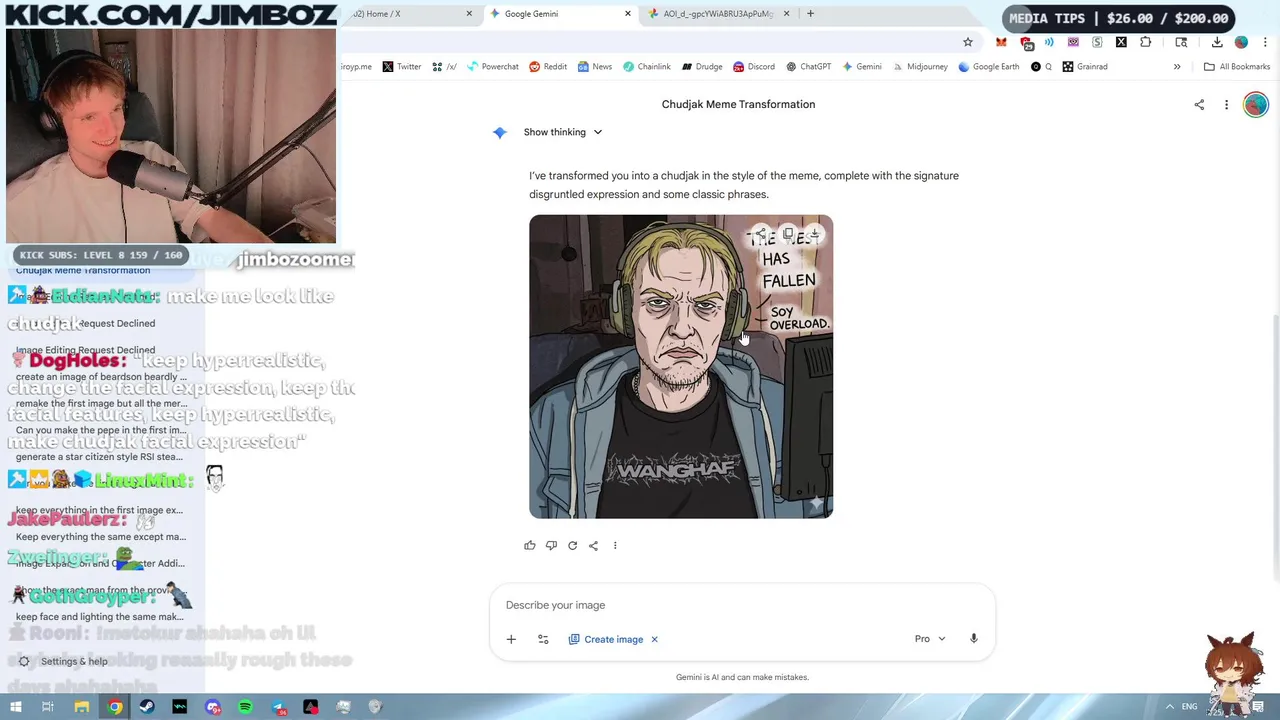Switch to the Google Gemini tab

(x=560, y=14)
